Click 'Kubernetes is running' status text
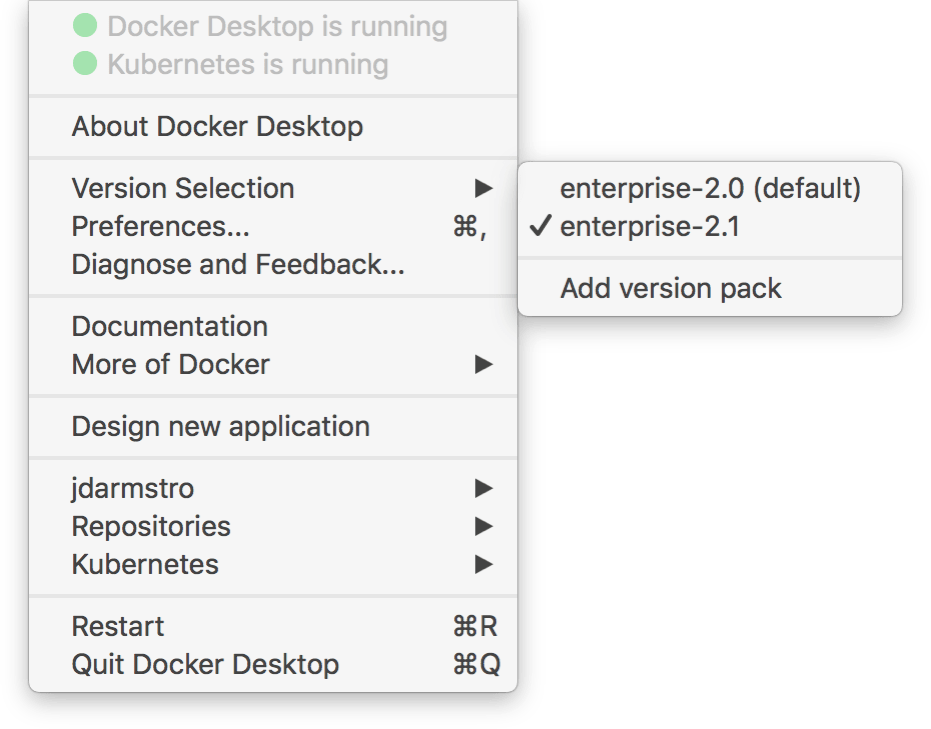 [x=248, y=65]
